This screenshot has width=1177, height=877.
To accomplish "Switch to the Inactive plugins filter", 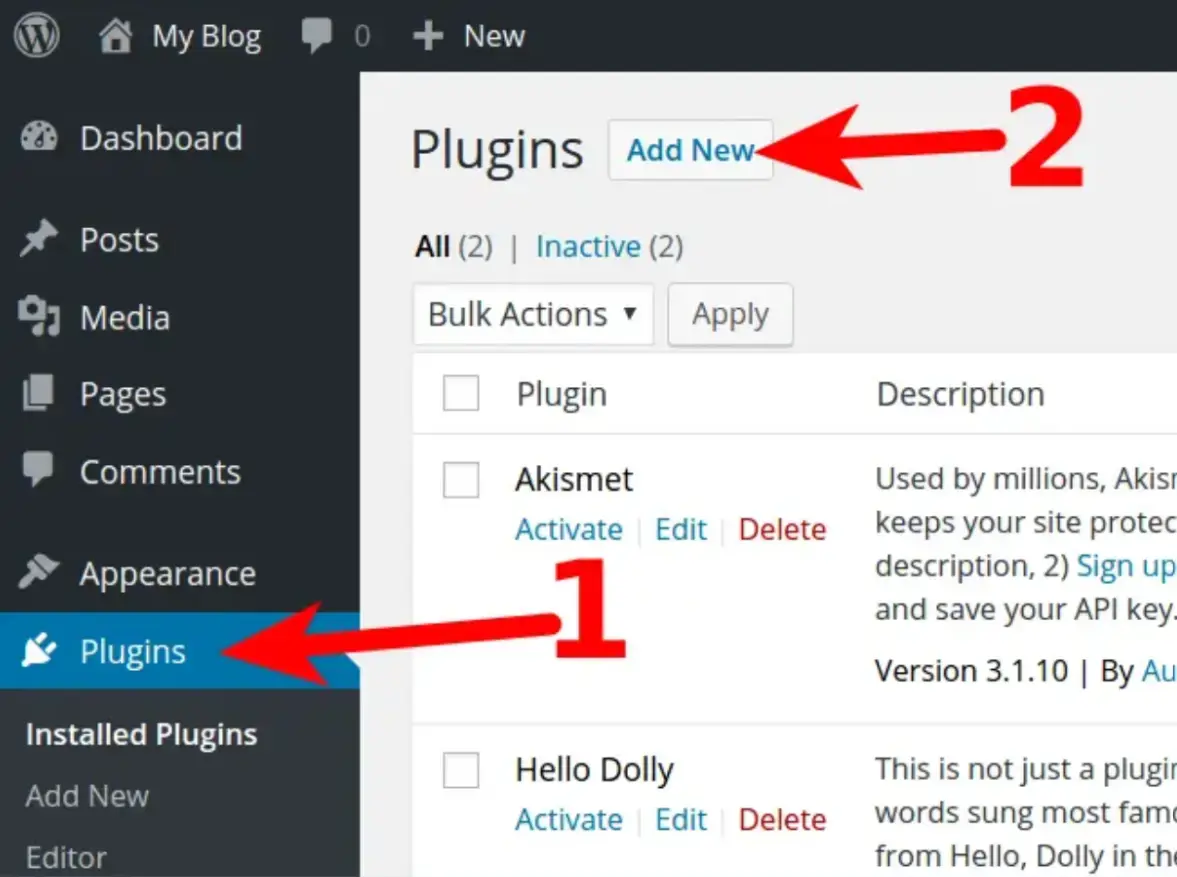I will pyautogui.click(x=588, y=246).
